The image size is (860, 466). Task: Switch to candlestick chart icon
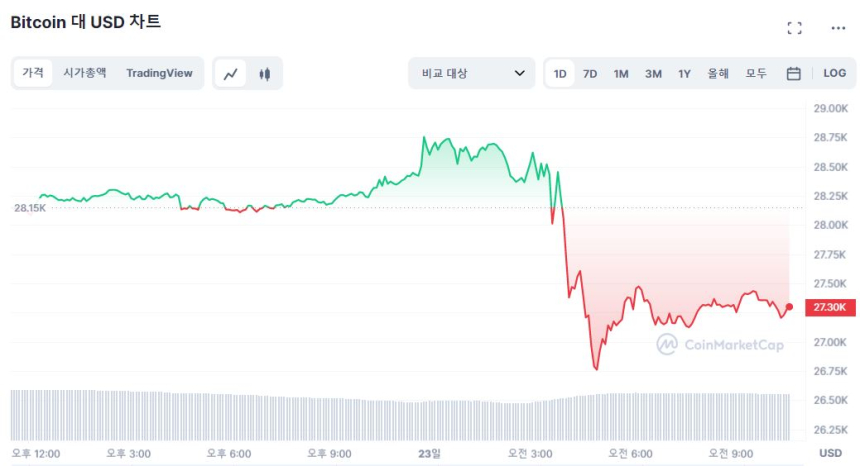tap(265, 73)
